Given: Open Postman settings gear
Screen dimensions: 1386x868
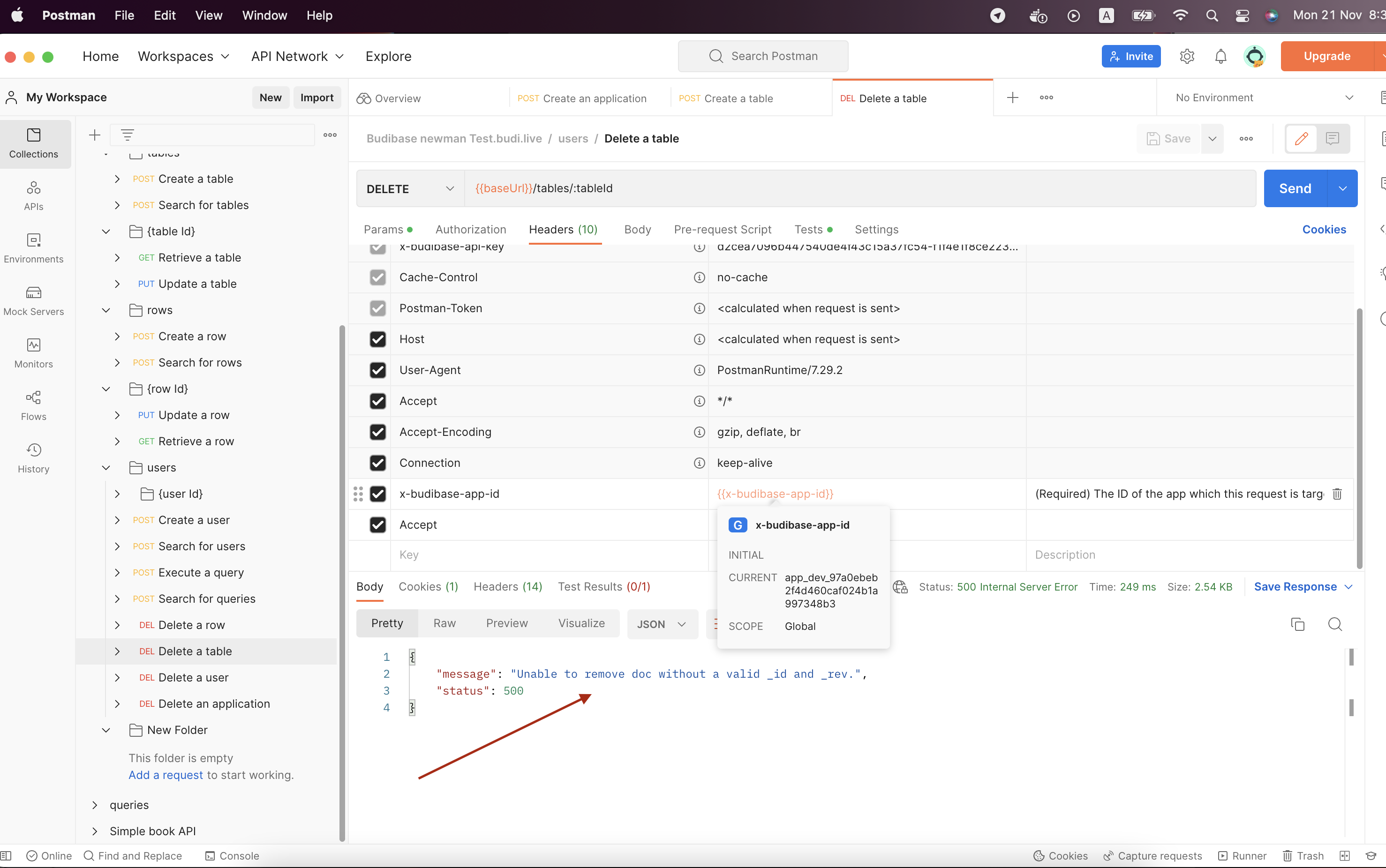Looking at the screenshot, I should (x=1187, y=56).
